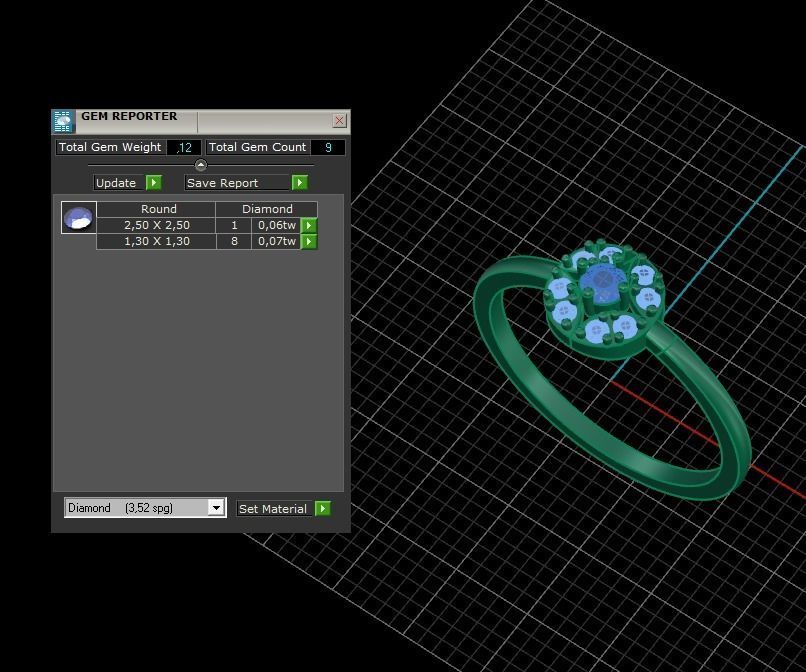The height and width of the screenshot is (672, 806).
Task: Click the Set Material green arrow
Action: 323,508
